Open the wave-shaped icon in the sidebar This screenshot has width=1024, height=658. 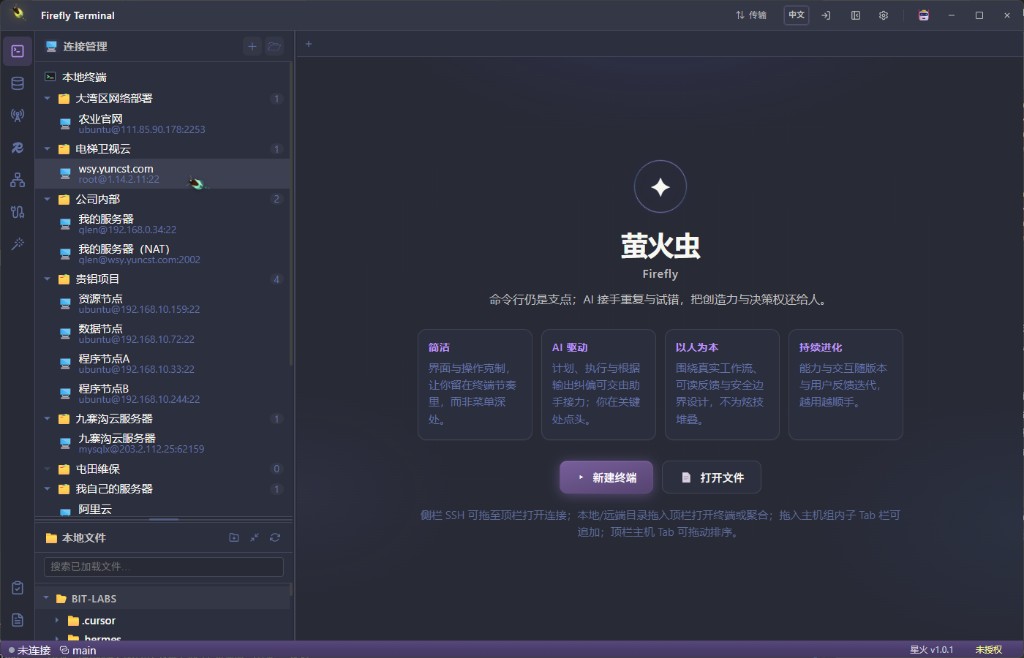[x=18, y=148]
